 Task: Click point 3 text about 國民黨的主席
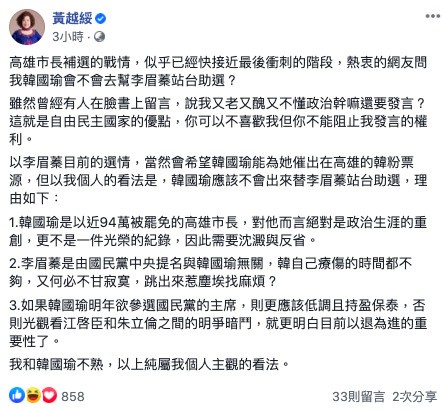(x=218, y=323)
